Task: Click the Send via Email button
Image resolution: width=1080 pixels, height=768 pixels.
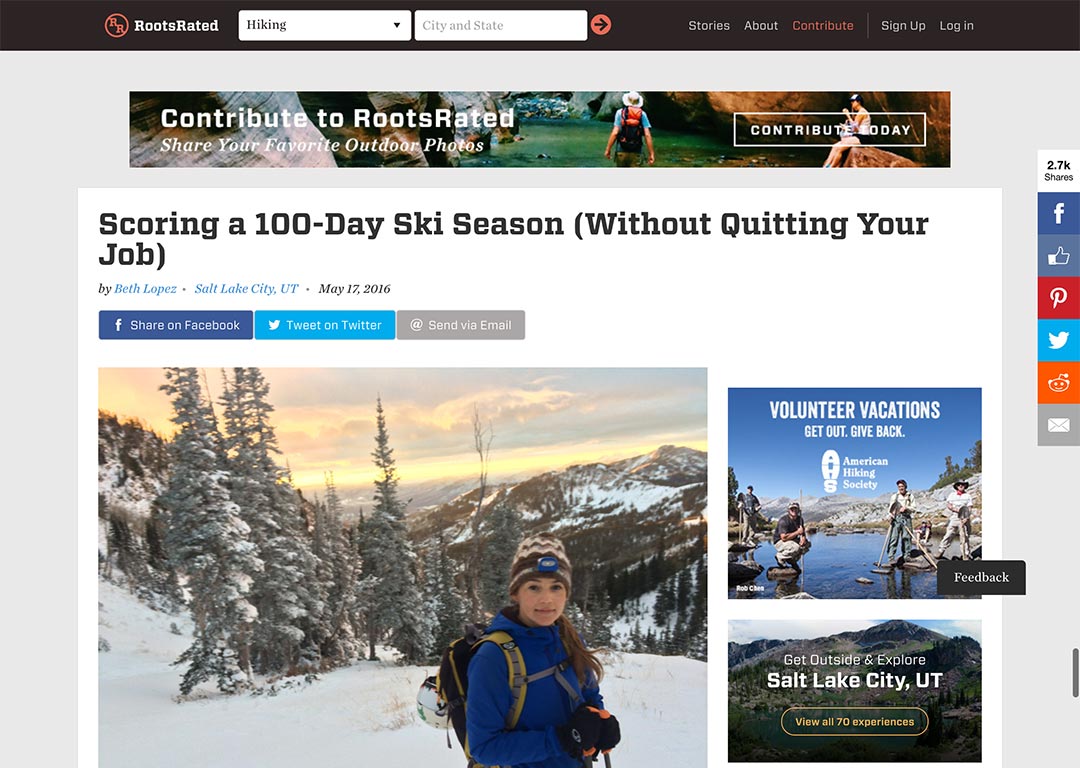Action: point(461,325)
